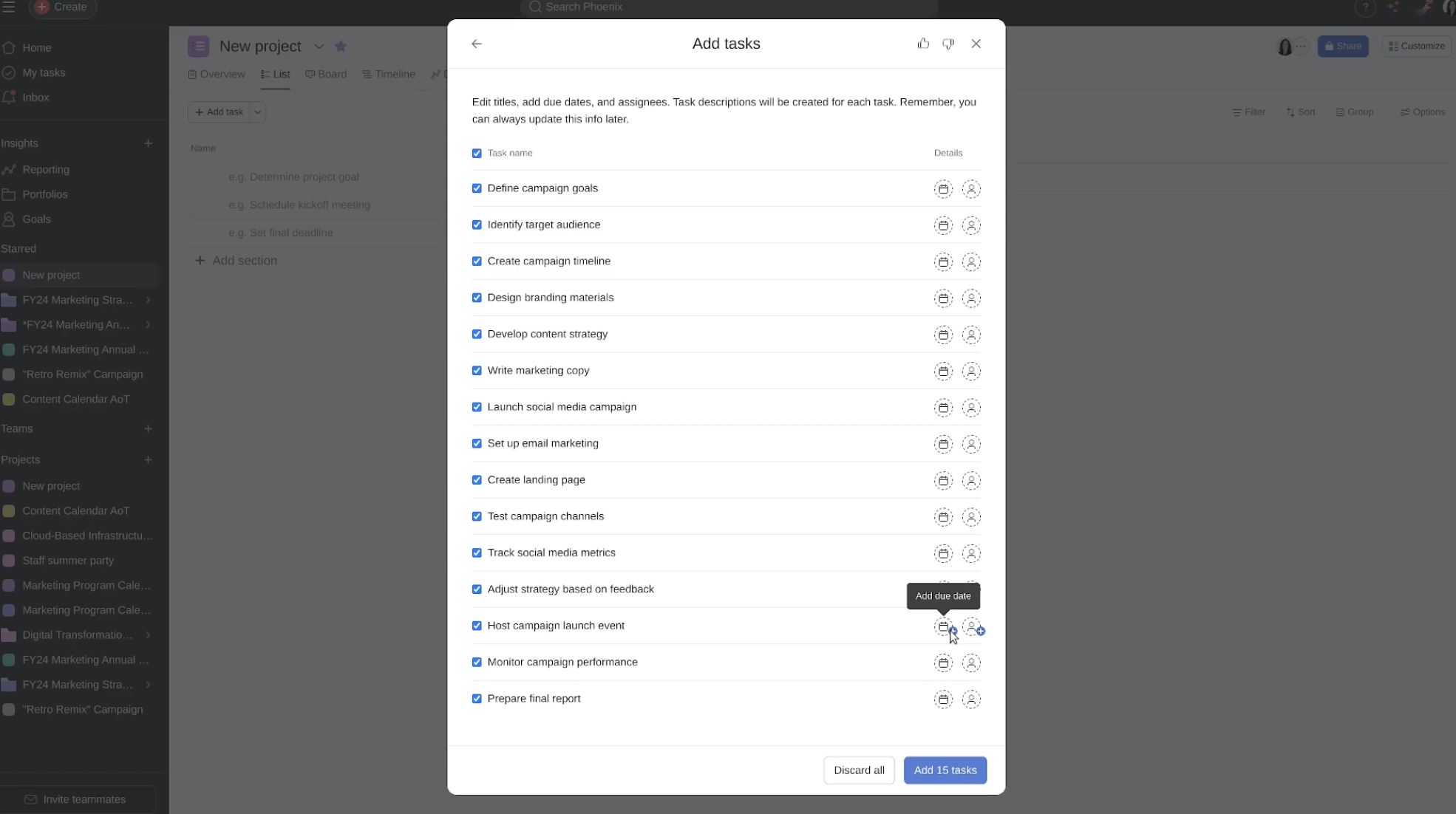Open due date picker for Write marketing copy
The height and width of the screenshot is (814, 1456).
(x=943, y=371)
